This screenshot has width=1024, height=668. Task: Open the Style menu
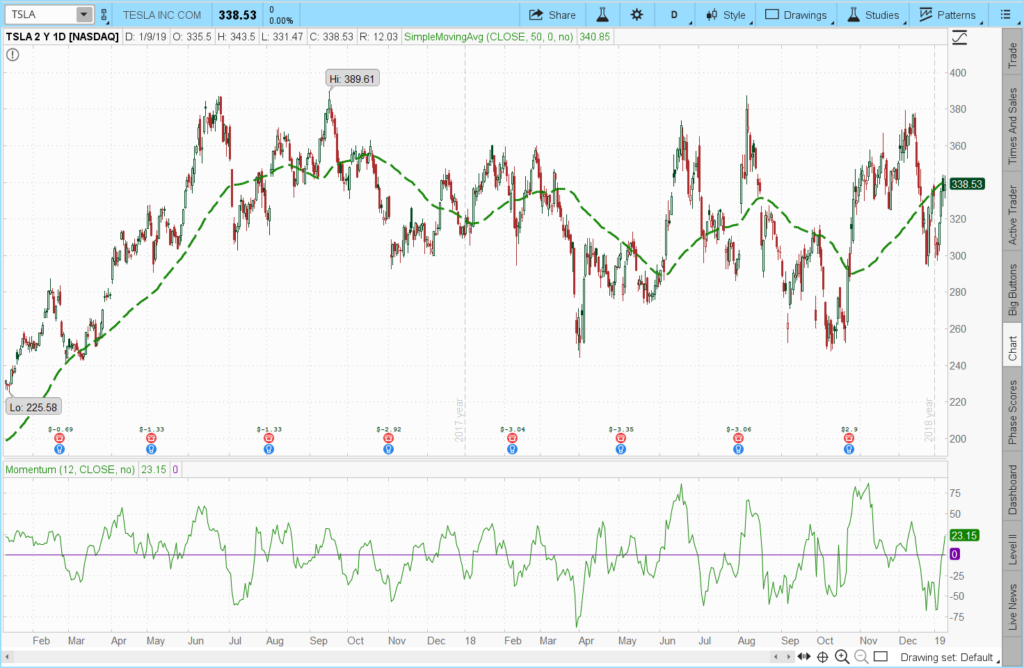[x=725, y=15]
